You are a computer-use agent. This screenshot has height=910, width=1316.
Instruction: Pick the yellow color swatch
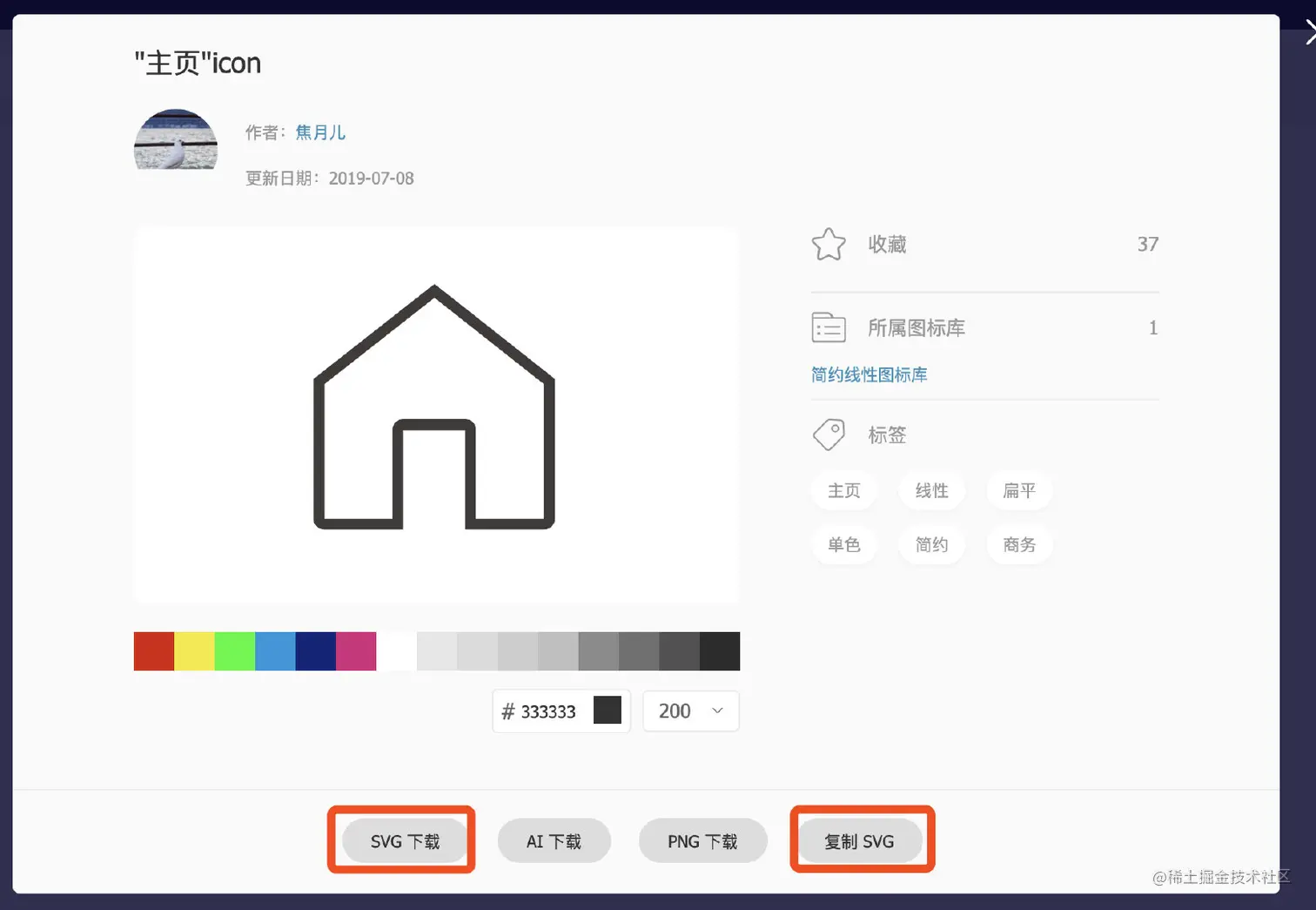click(194, 651)
